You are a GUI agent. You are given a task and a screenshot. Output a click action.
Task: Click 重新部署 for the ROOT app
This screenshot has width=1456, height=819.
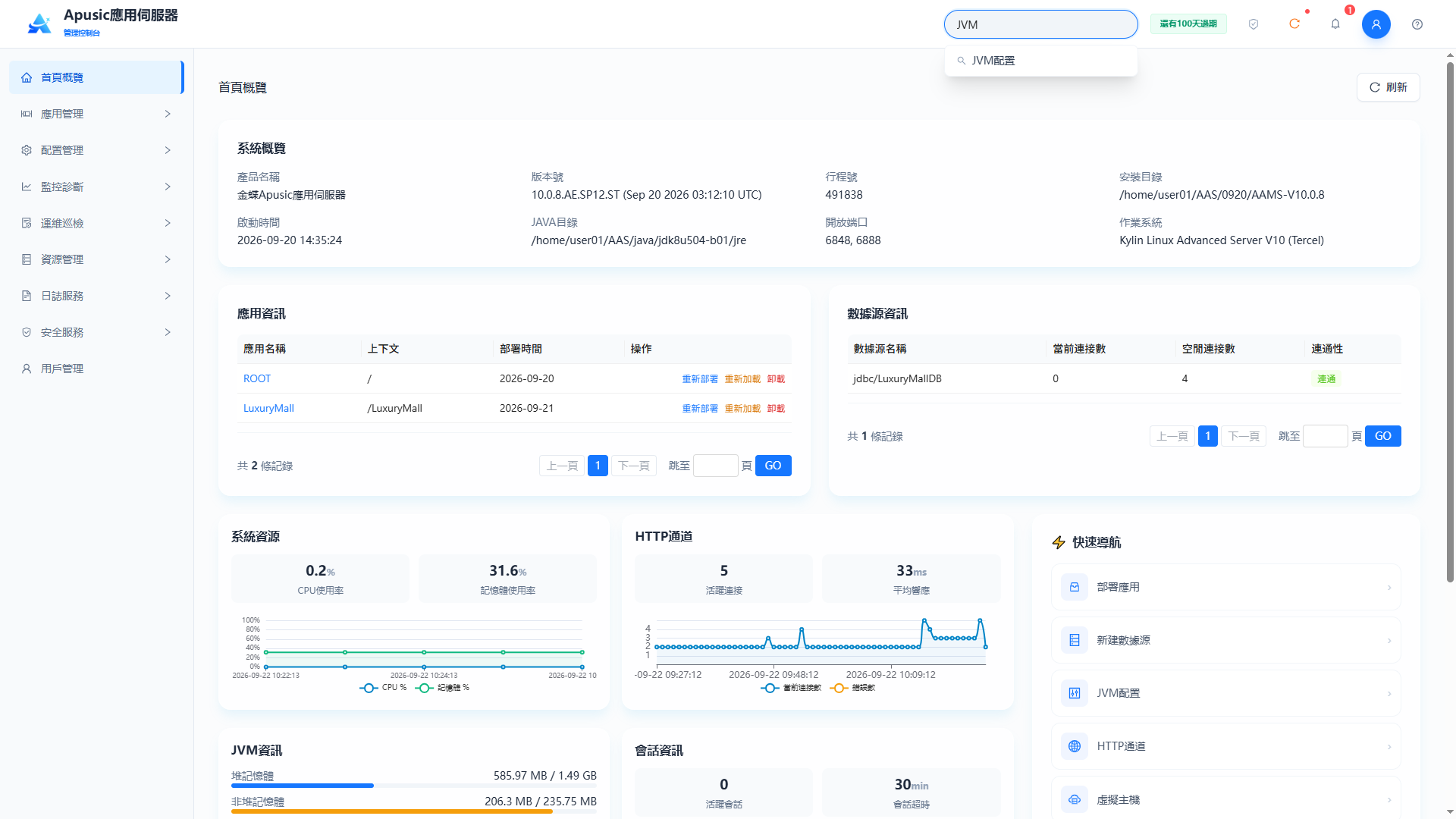coord(700,378)
